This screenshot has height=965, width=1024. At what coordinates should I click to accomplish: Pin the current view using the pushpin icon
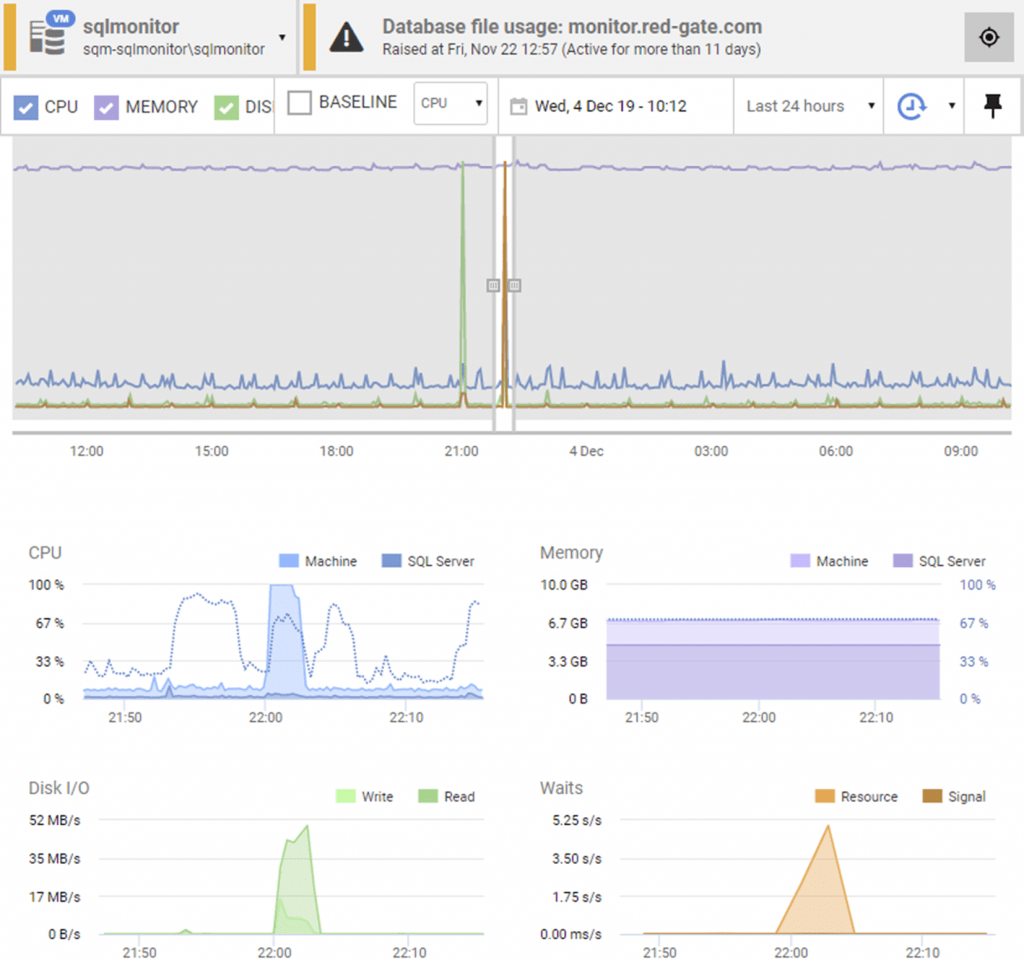[992, 106]
